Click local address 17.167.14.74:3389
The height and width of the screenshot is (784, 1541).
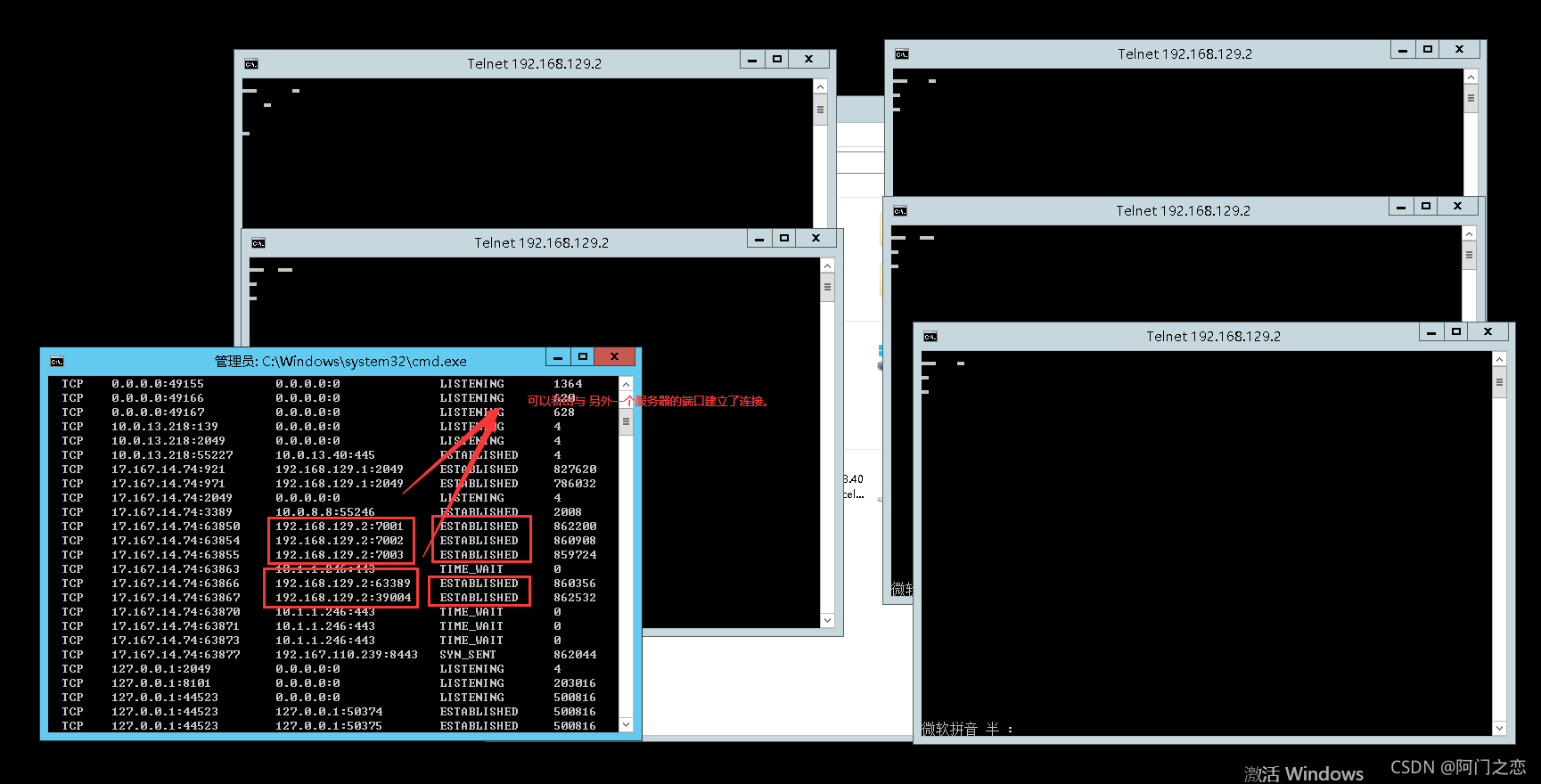pos(172,512)
